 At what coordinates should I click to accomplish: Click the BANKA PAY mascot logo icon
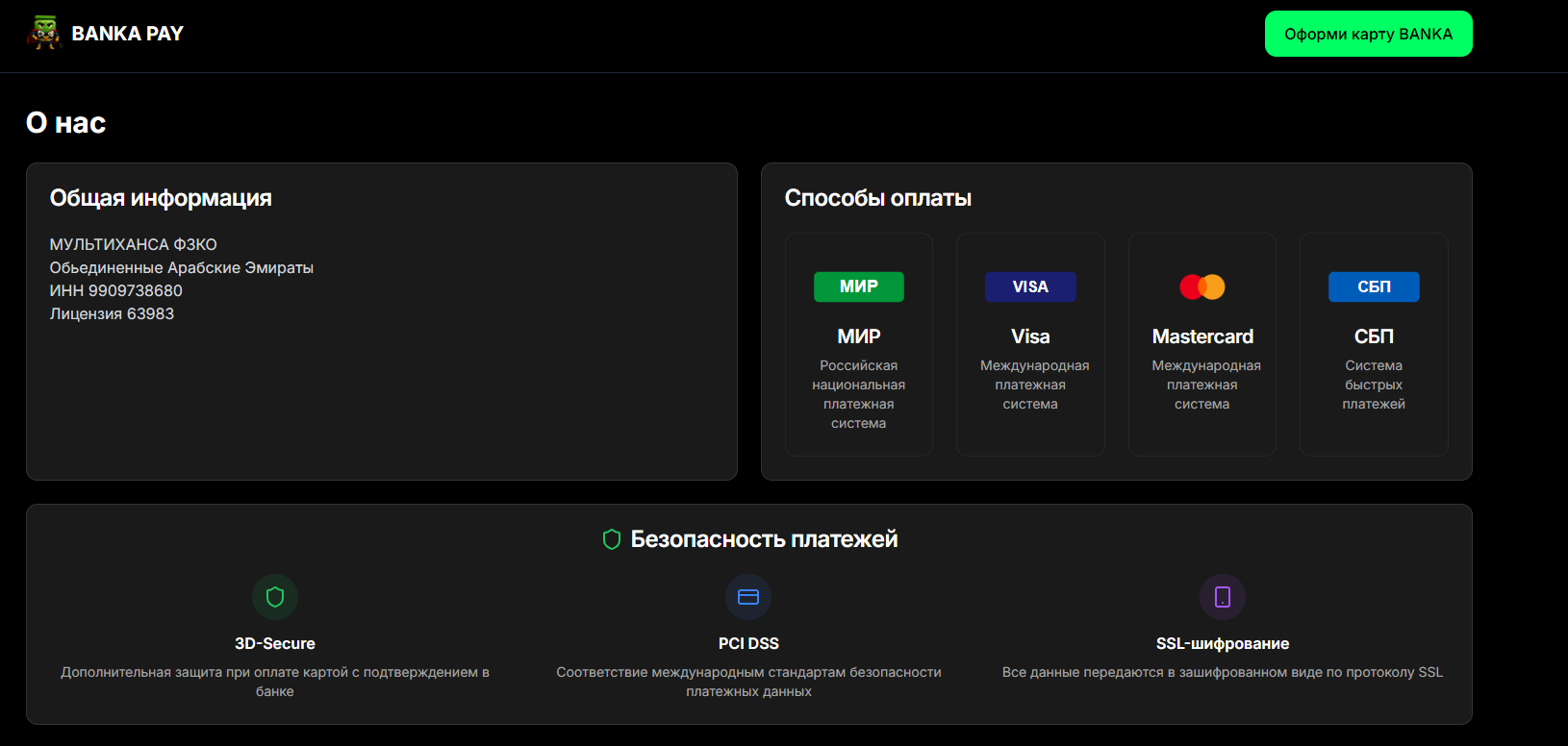(44, 34)
